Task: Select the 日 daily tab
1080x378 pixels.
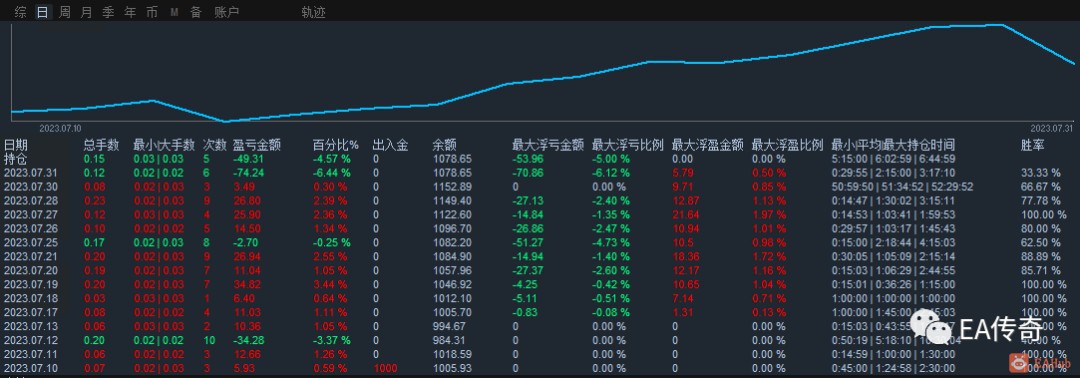Action: [x=43, y=12]
